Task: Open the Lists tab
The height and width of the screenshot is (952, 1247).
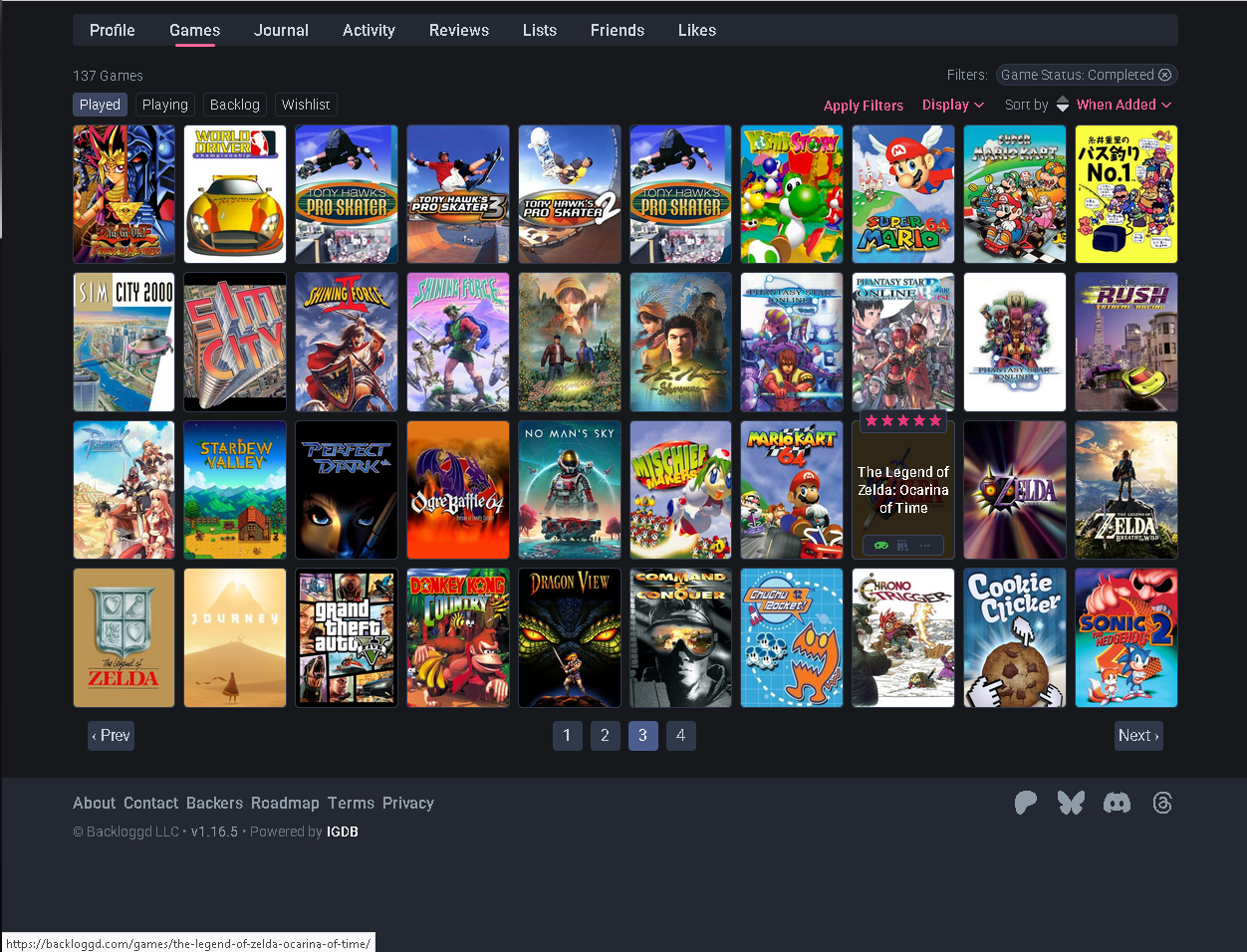Action: click(540, 30)
